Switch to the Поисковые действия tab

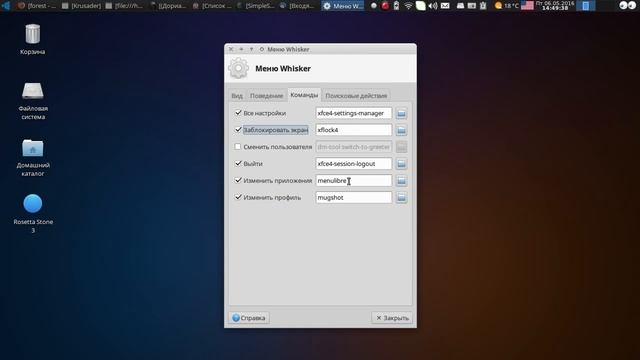(x=356, y=96)
